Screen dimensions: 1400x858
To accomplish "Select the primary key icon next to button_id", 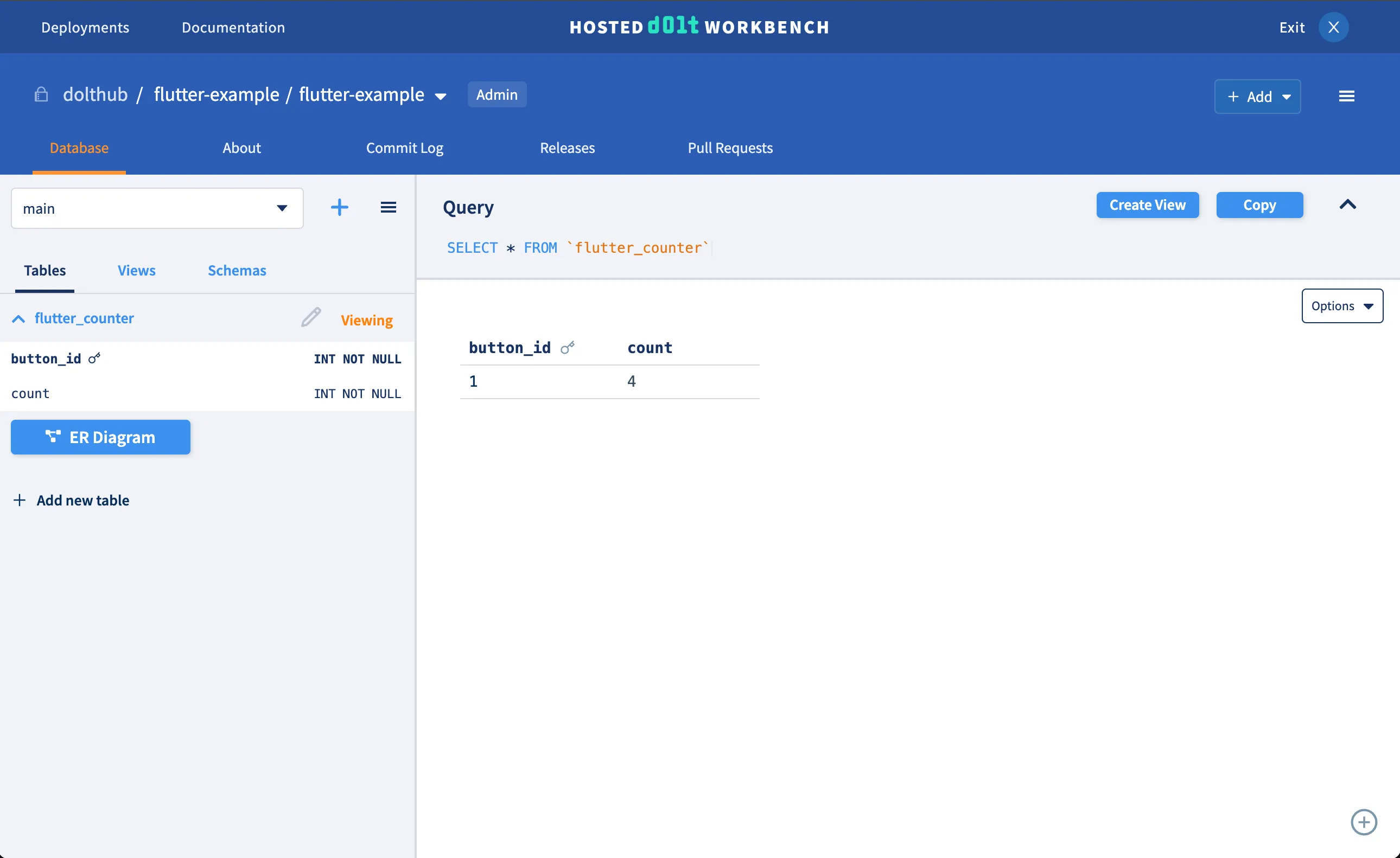I will click(94, 358).
